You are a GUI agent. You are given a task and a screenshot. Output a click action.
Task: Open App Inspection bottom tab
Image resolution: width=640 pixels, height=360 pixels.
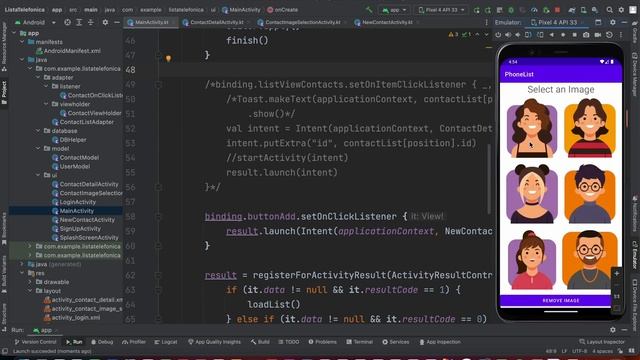(x=440, y=342)
